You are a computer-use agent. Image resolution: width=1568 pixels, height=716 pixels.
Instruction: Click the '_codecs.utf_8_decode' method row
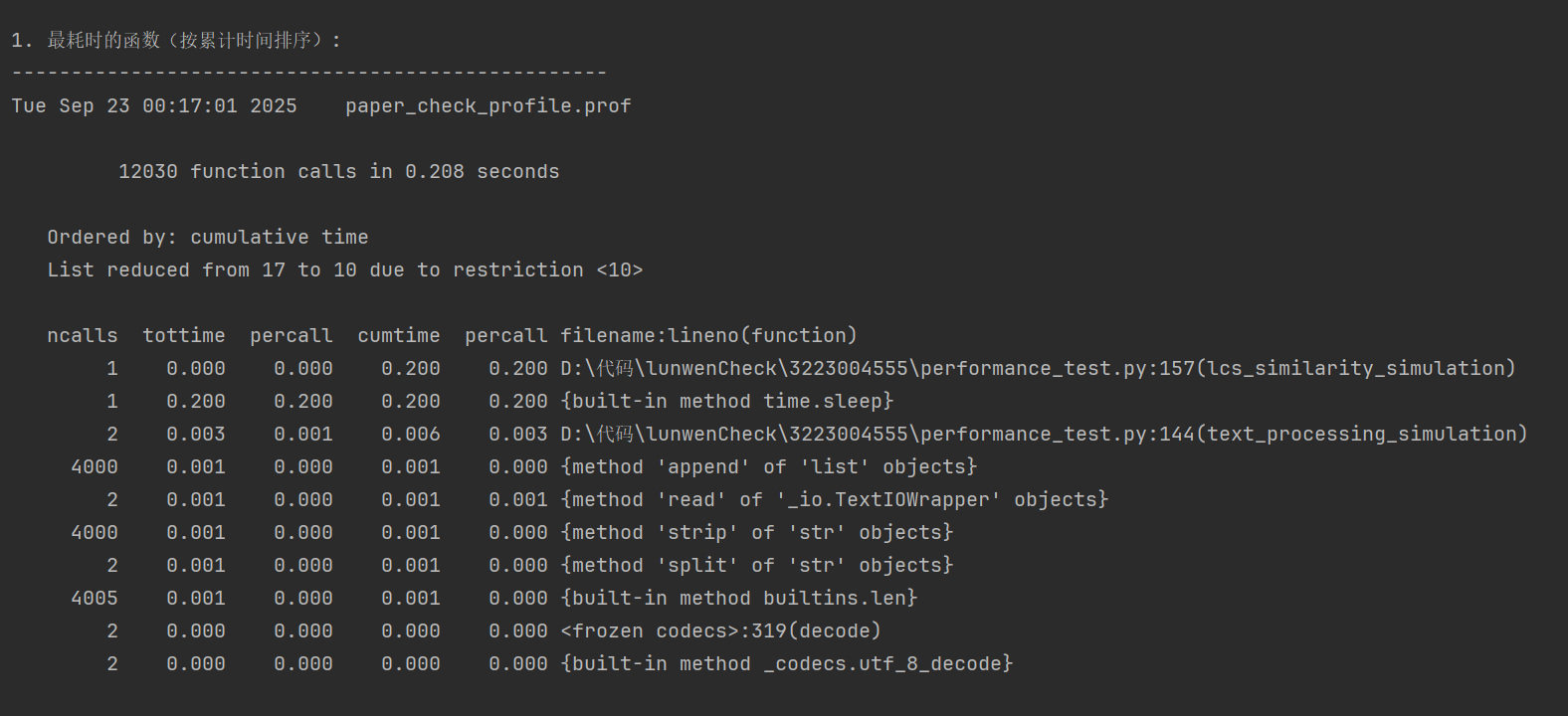(787, 664)
